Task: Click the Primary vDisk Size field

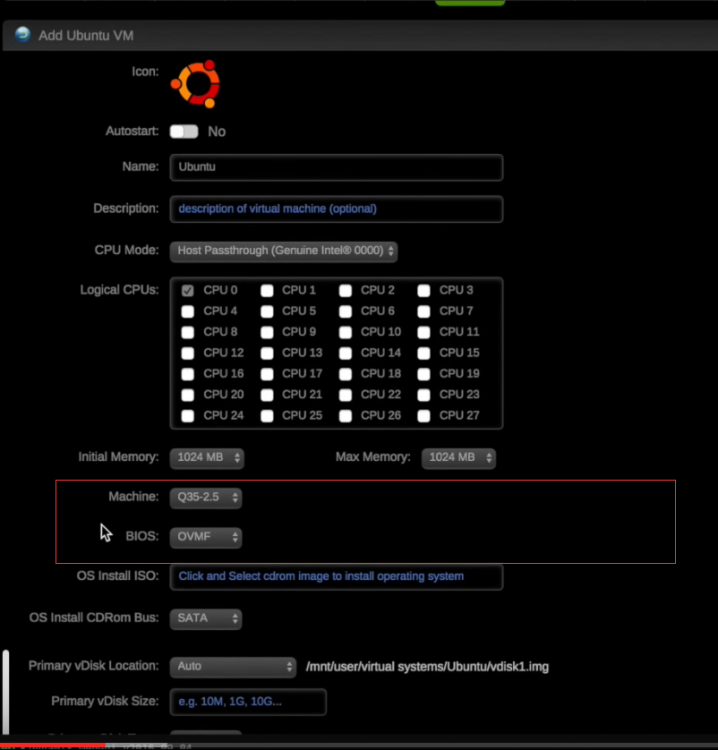Action: coord(248,702)
